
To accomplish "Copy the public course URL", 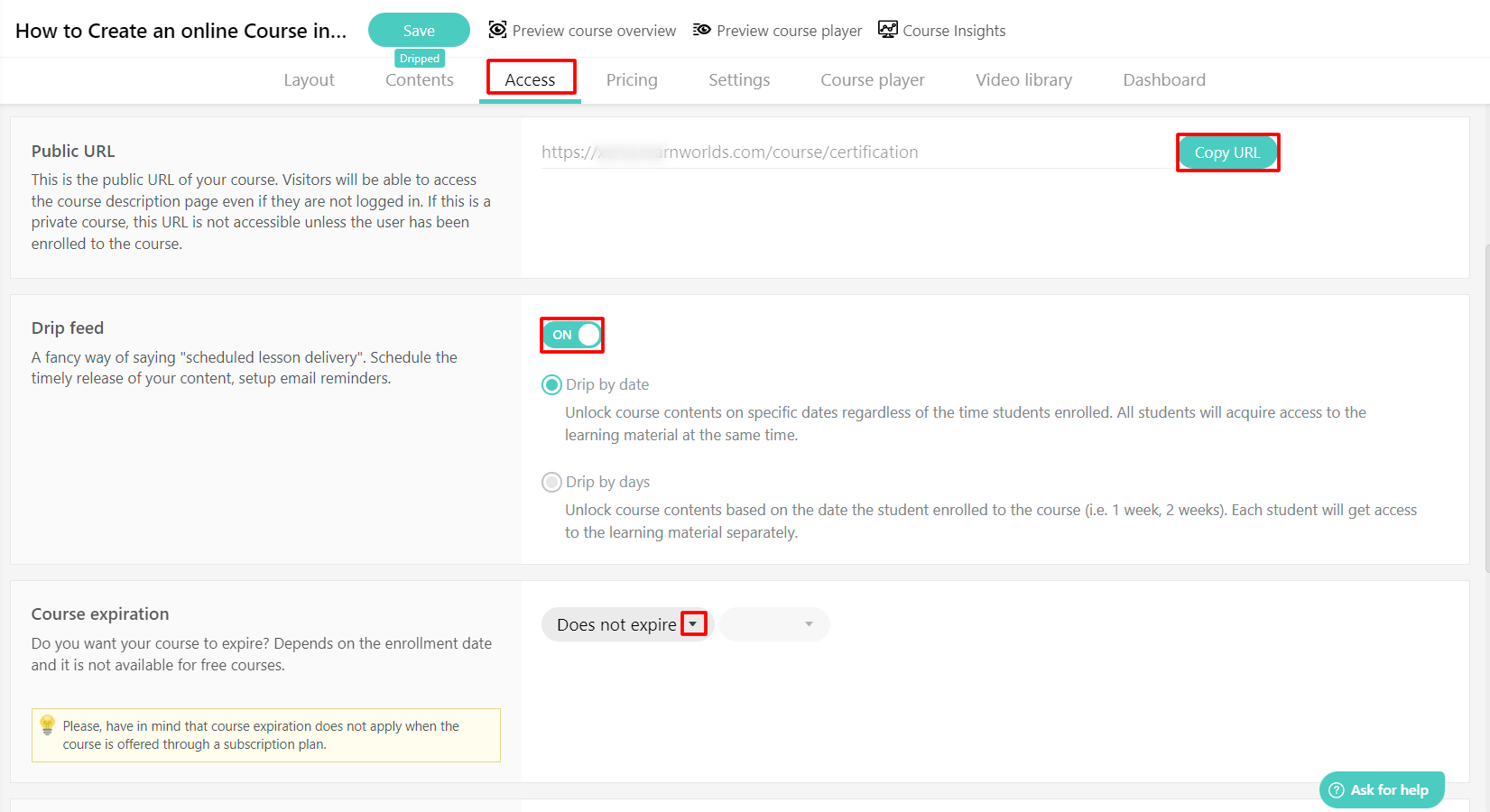I will tap(1227, 152).
